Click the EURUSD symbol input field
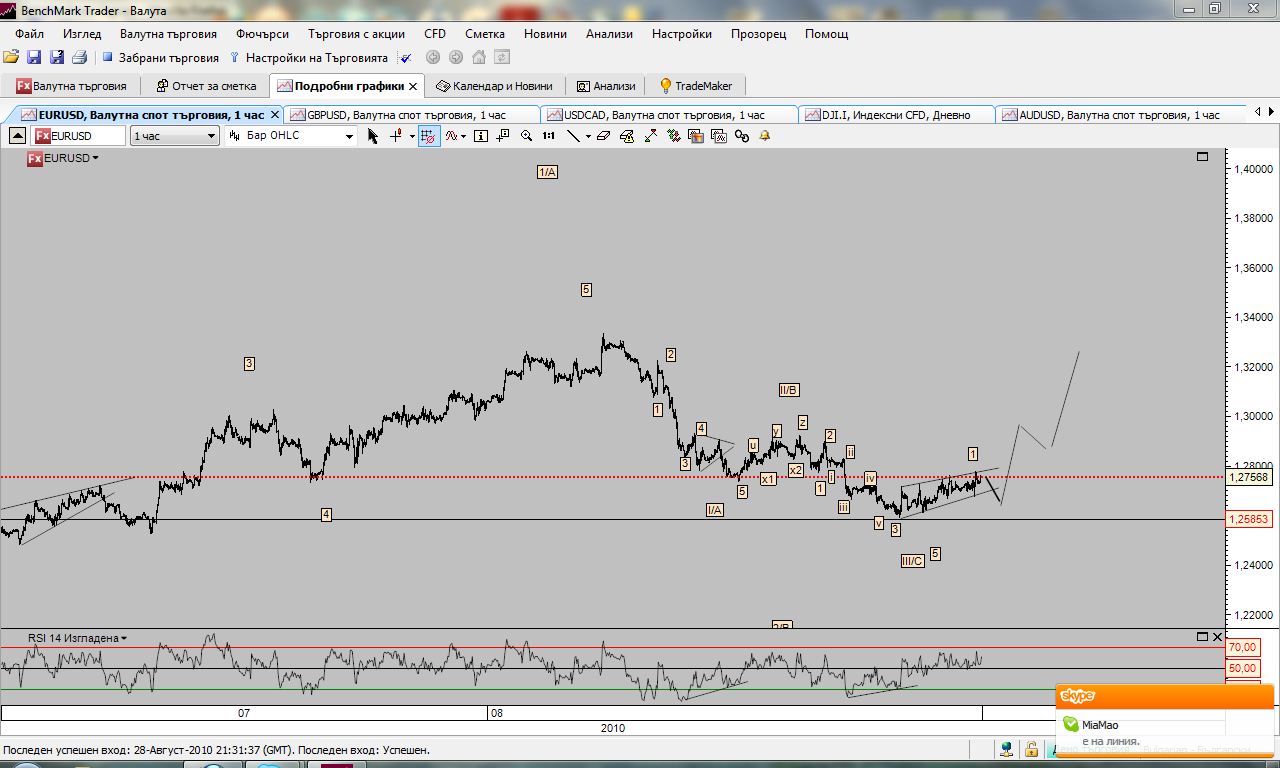Screen dimensions: 1280x768 (80, 136)
